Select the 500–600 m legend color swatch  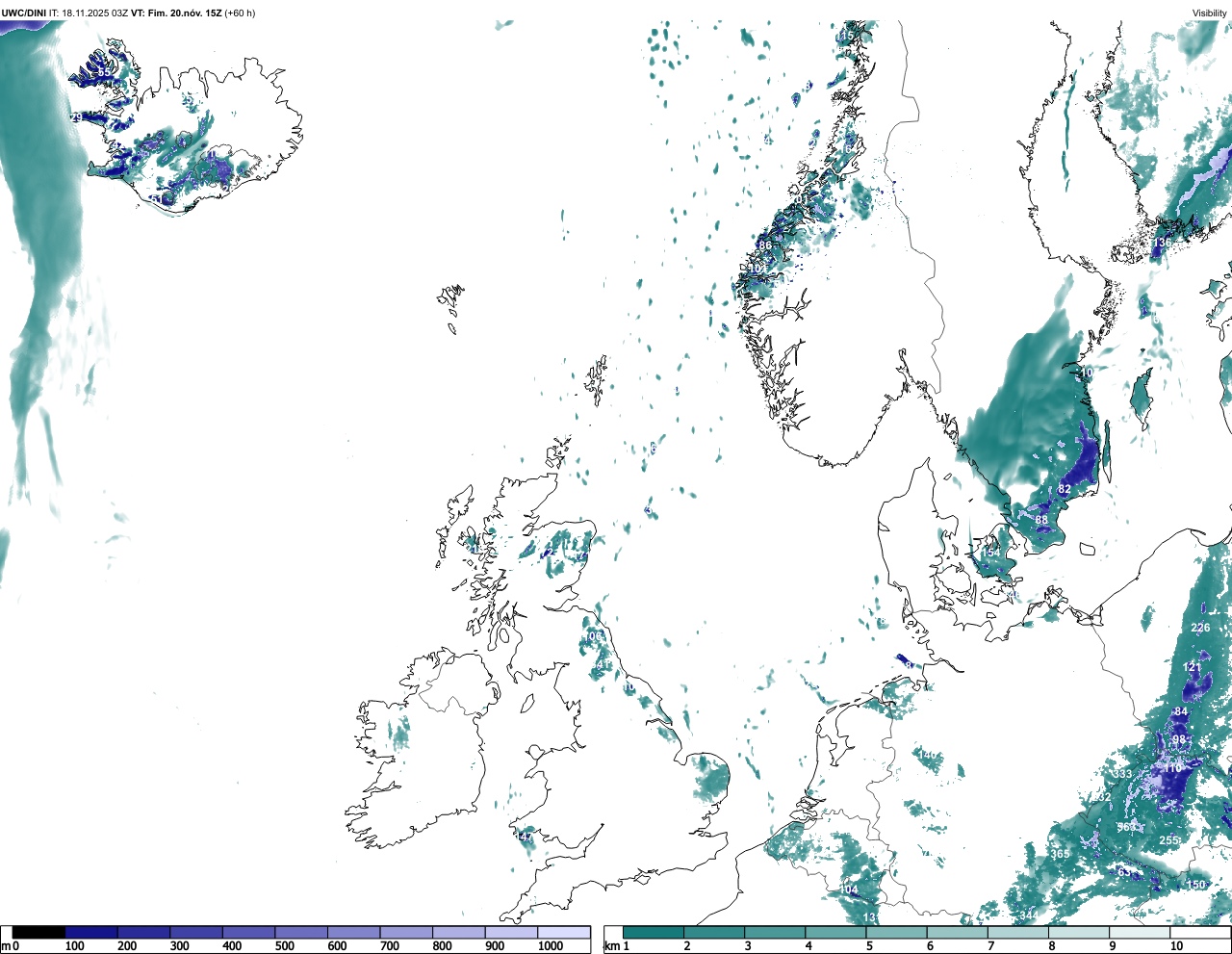301,933
